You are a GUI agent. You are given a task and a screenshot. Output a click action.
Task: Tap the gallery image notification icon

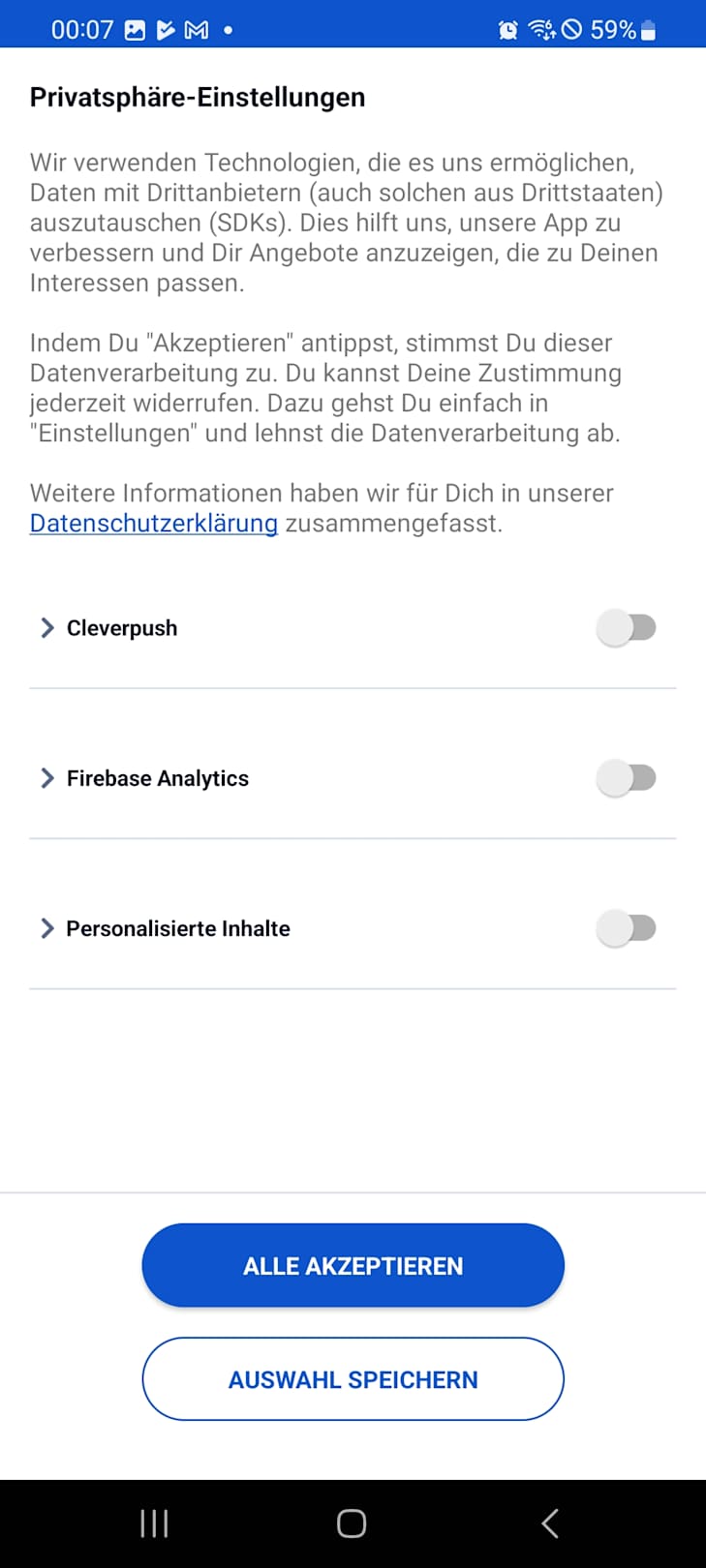(x=136, y=30)
